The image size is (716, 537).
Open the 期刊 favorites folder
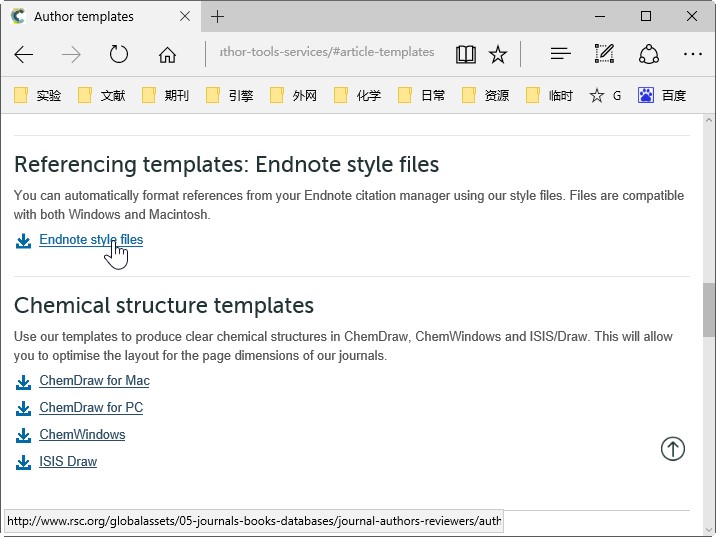coord(165,95)
